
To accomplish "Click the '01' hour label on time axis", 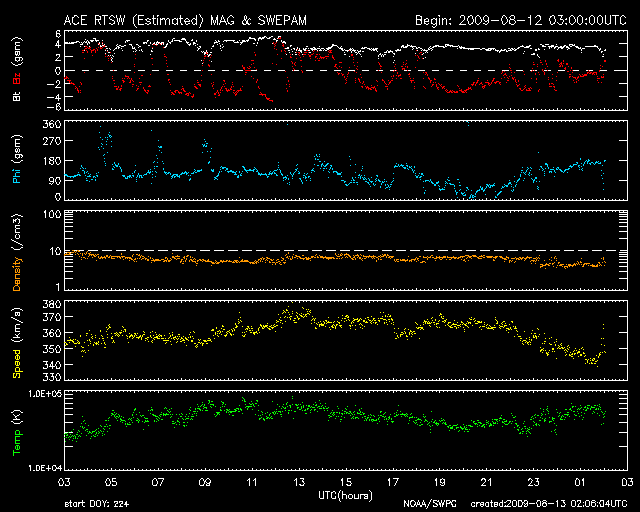I will 580,482.
